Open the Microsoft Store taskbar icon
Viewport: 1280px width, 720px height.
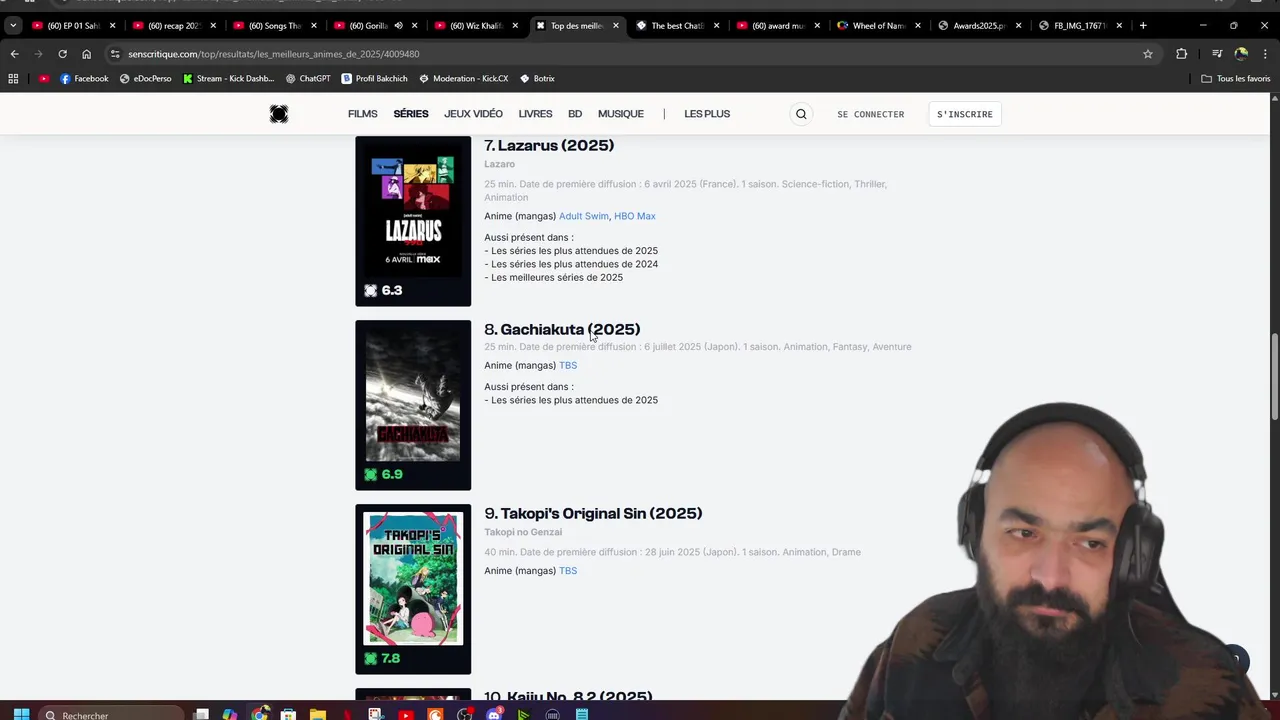point(288,714)
